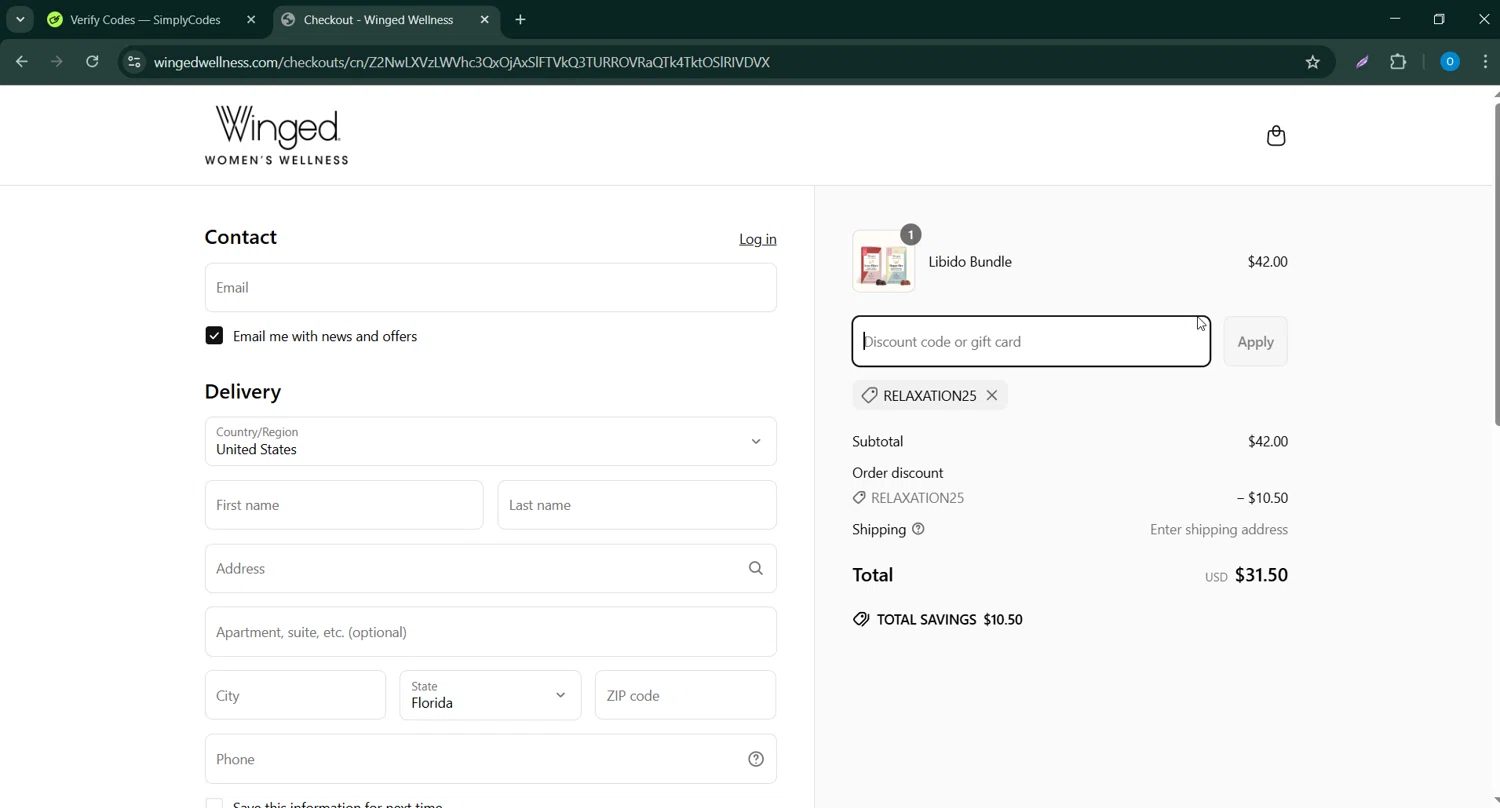View site information icon in address bar

coord(134,62)
